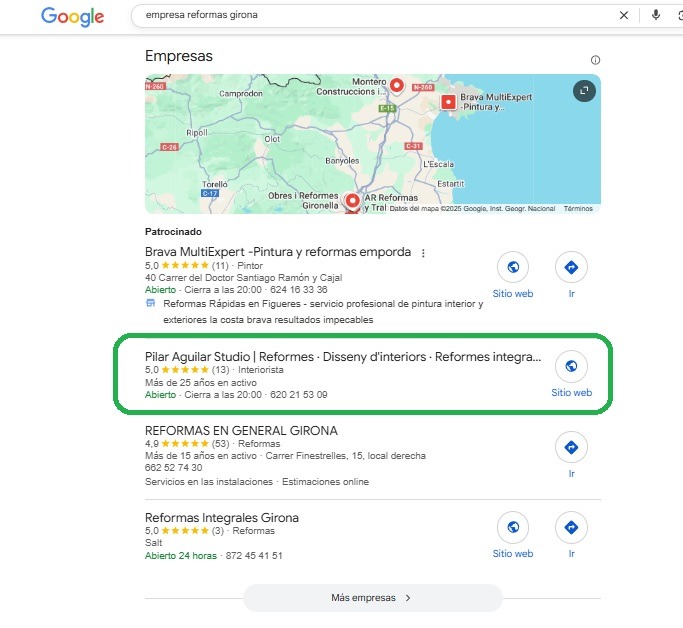Click 'Abierto 24 horas' status text

pos(181,556)
